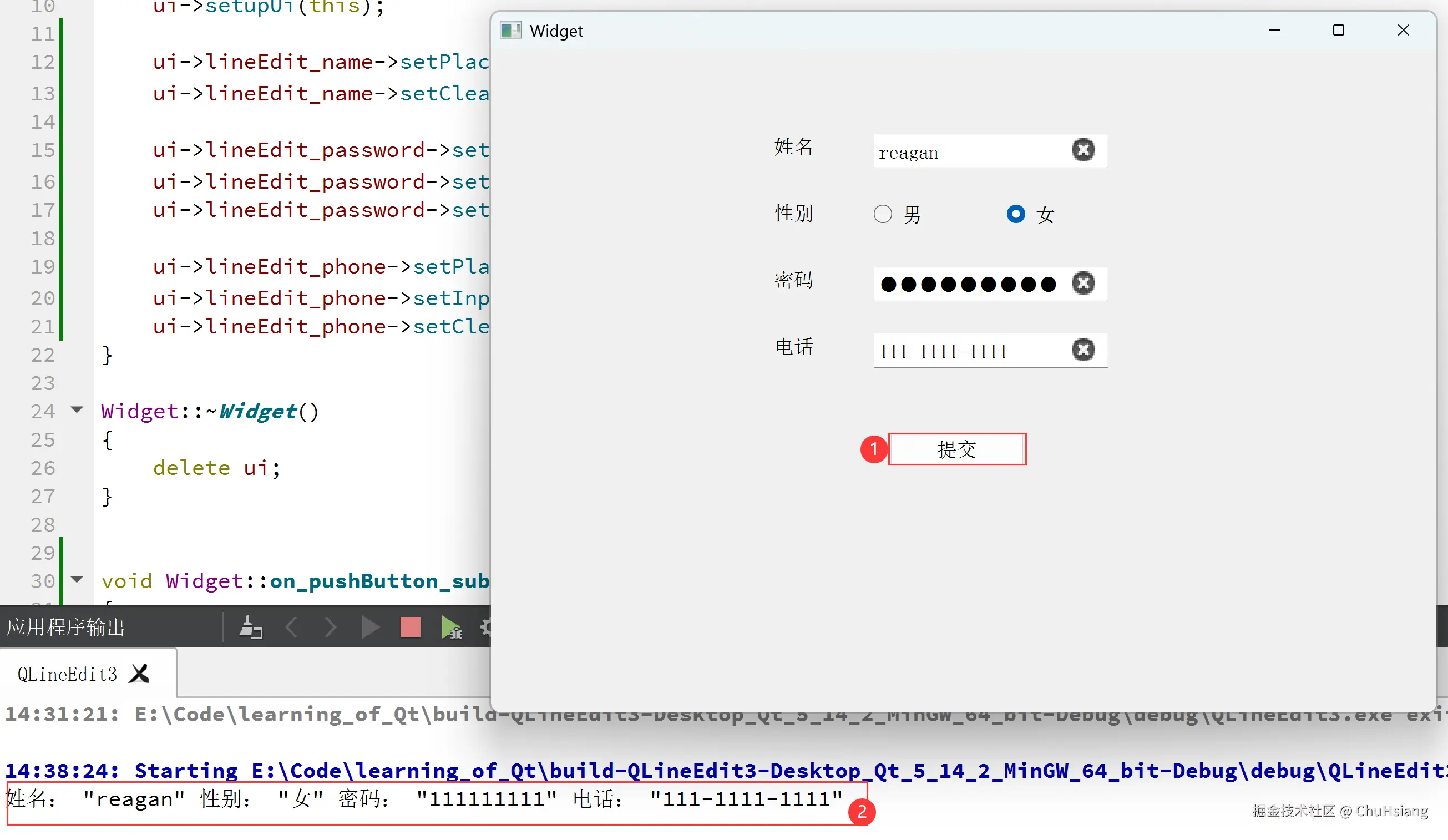The width and height of the screenshot is (1448, 840).
Task: Clear the name field with its X icon
Action: pos(1083,150)
